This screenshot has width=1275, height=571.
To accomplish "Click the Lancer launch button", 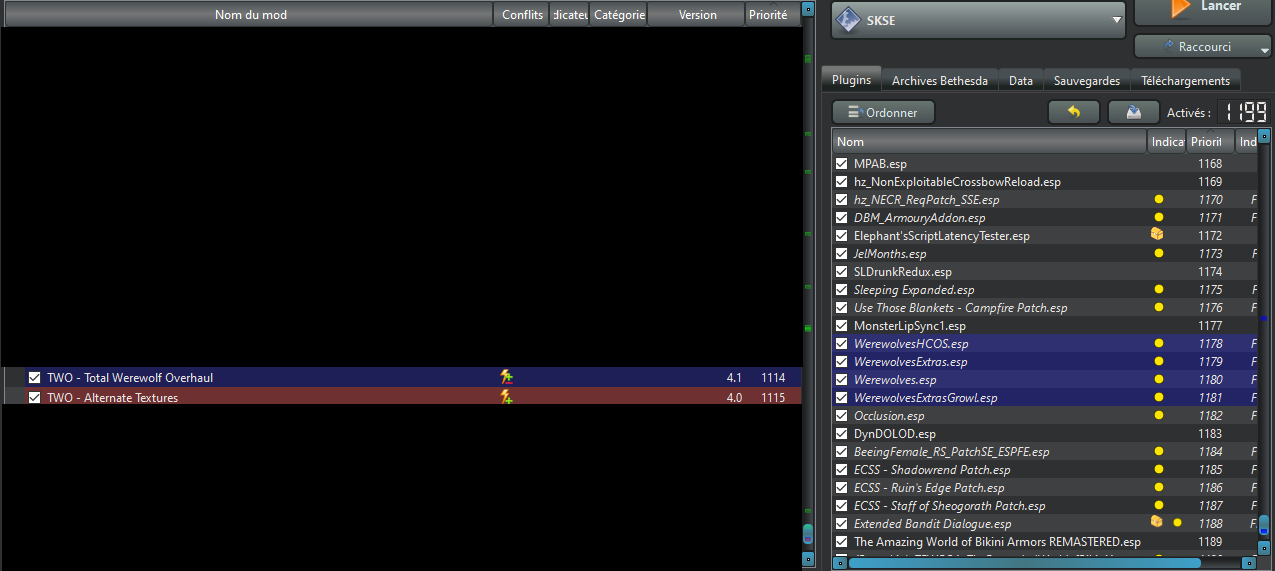I will (x=1203, y=11).
